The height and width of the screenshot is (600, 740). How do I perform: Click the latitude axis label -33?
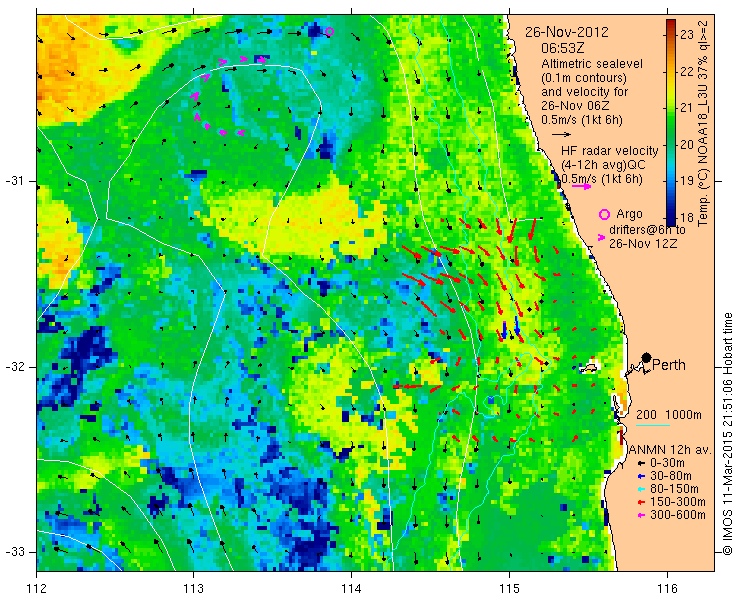14,551
